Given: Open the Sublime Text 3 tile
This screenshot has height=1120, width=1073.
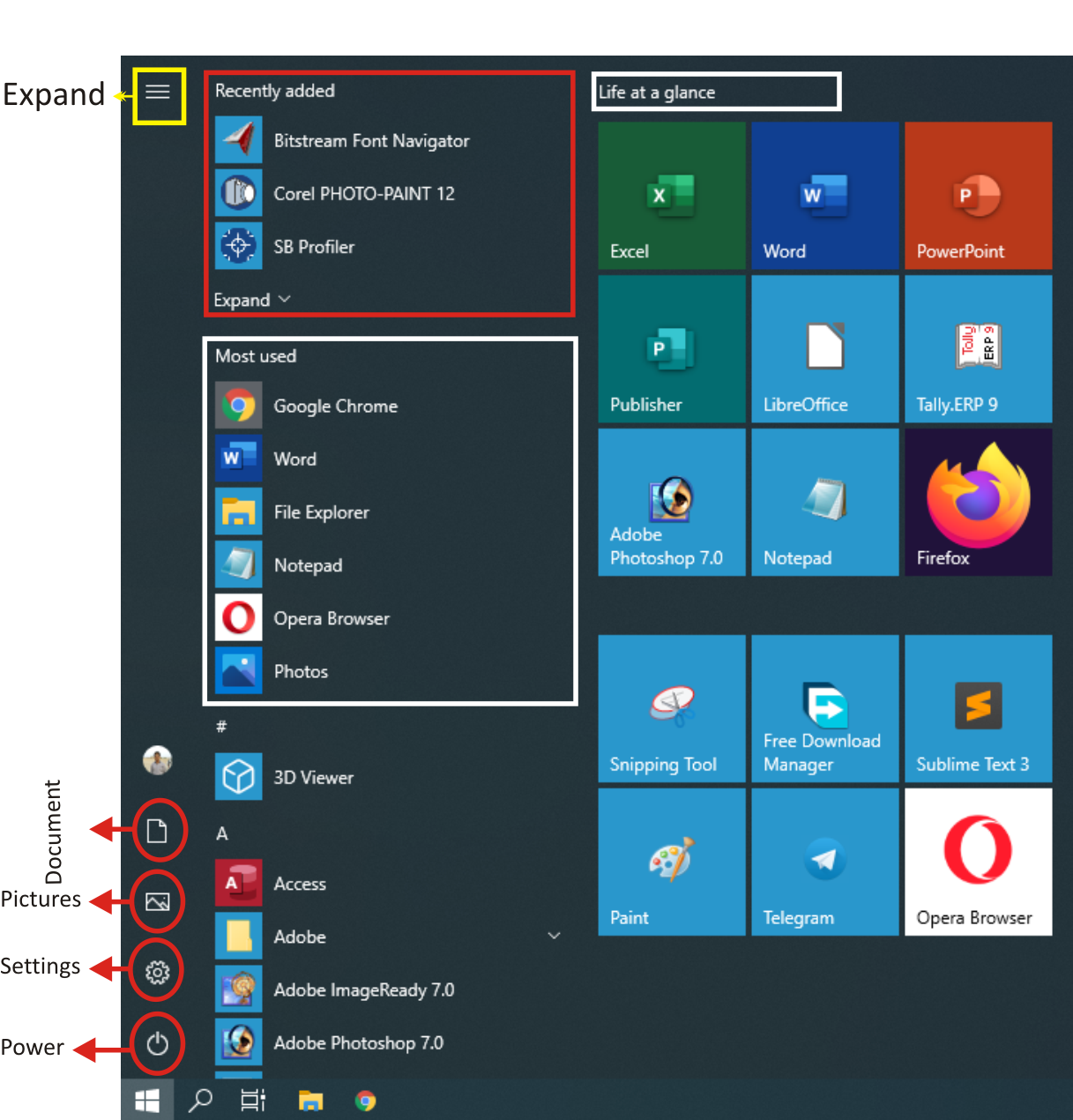Looking at the screenshot, I should pyautogui.click(x=979, y=709).
